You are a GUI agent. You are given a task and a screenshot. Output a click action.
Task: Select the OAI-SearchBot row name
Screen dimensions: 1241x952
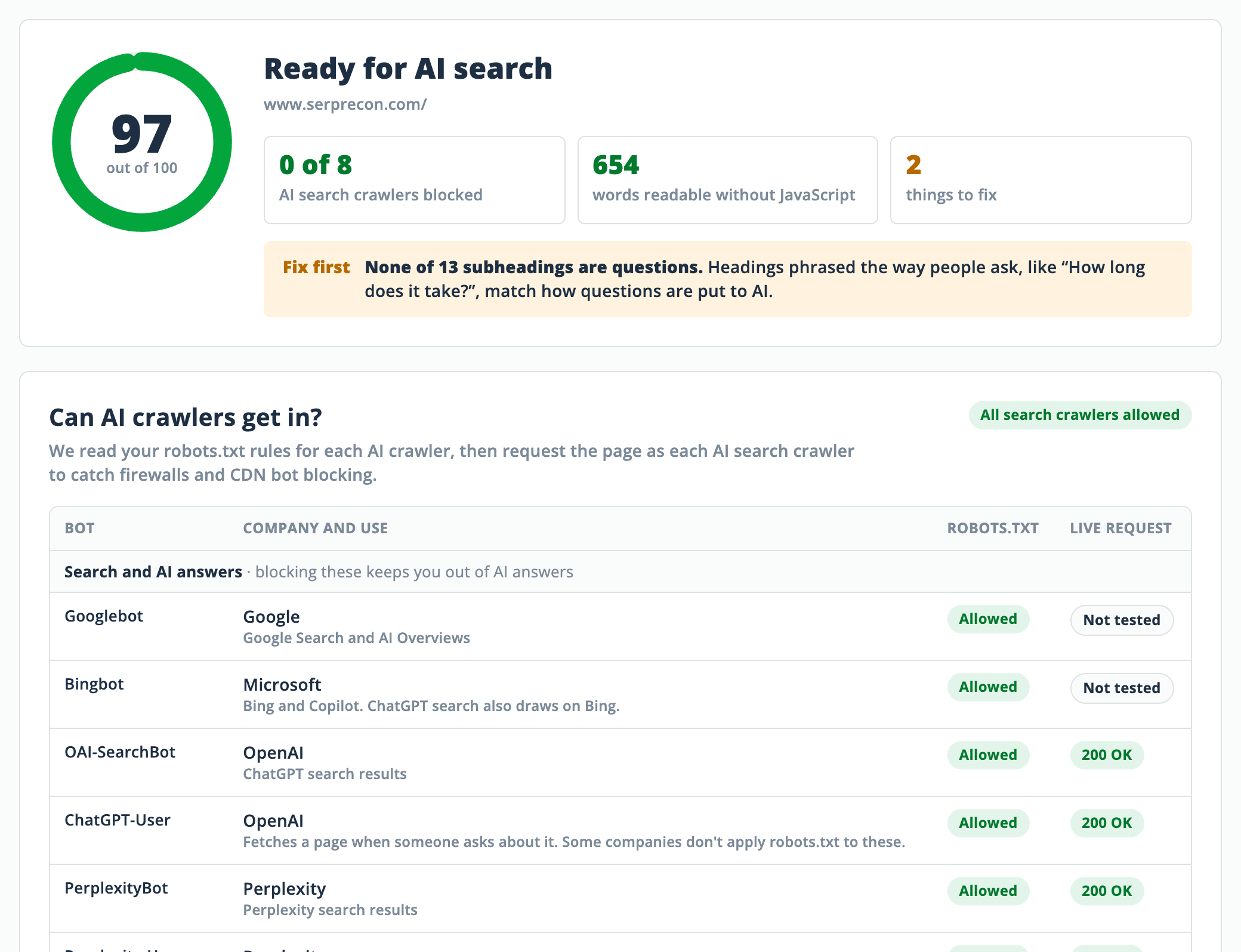(120, 752)
